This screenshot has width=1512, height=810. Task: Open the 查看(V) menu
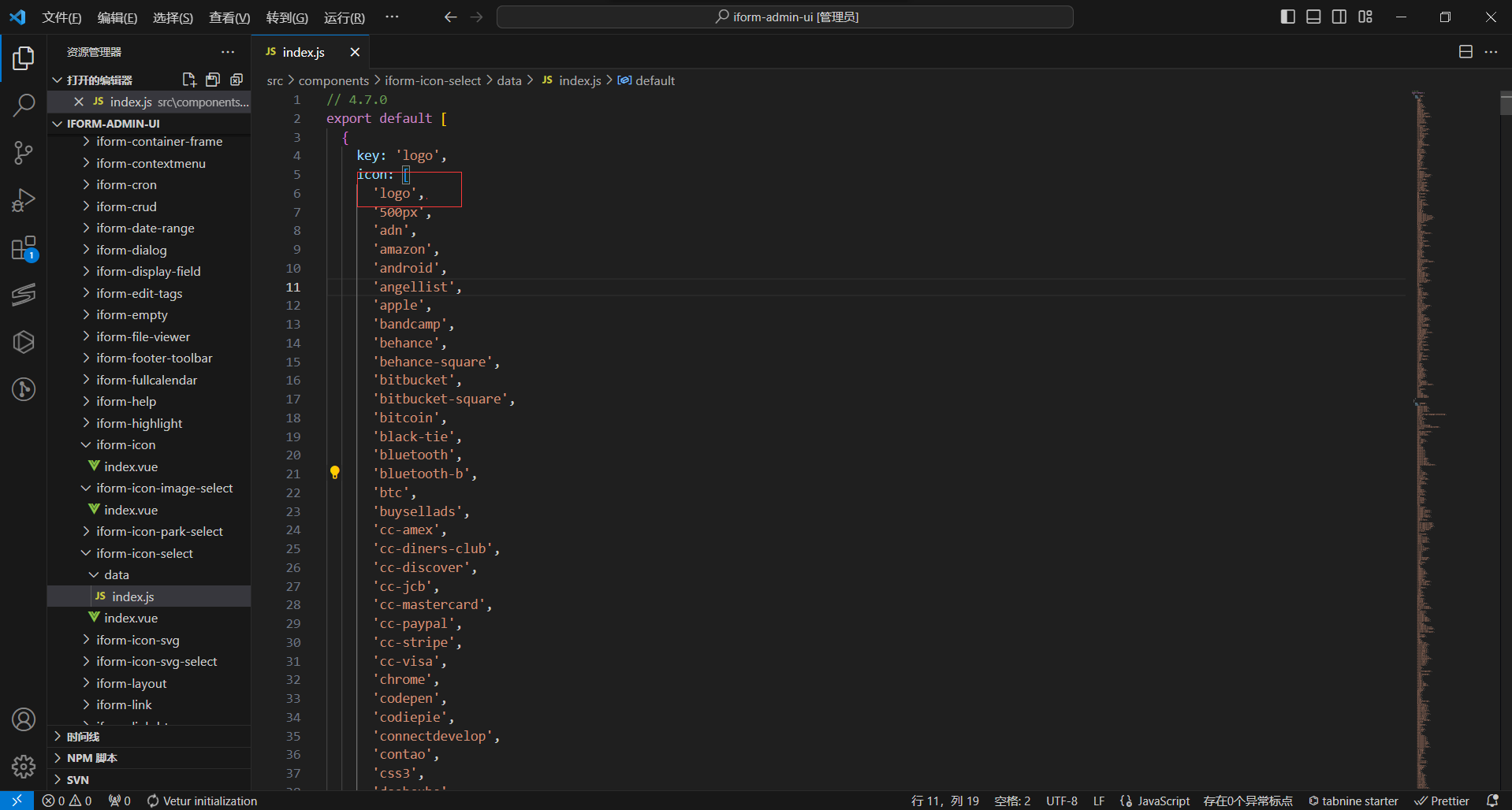[x=229, y=17]
